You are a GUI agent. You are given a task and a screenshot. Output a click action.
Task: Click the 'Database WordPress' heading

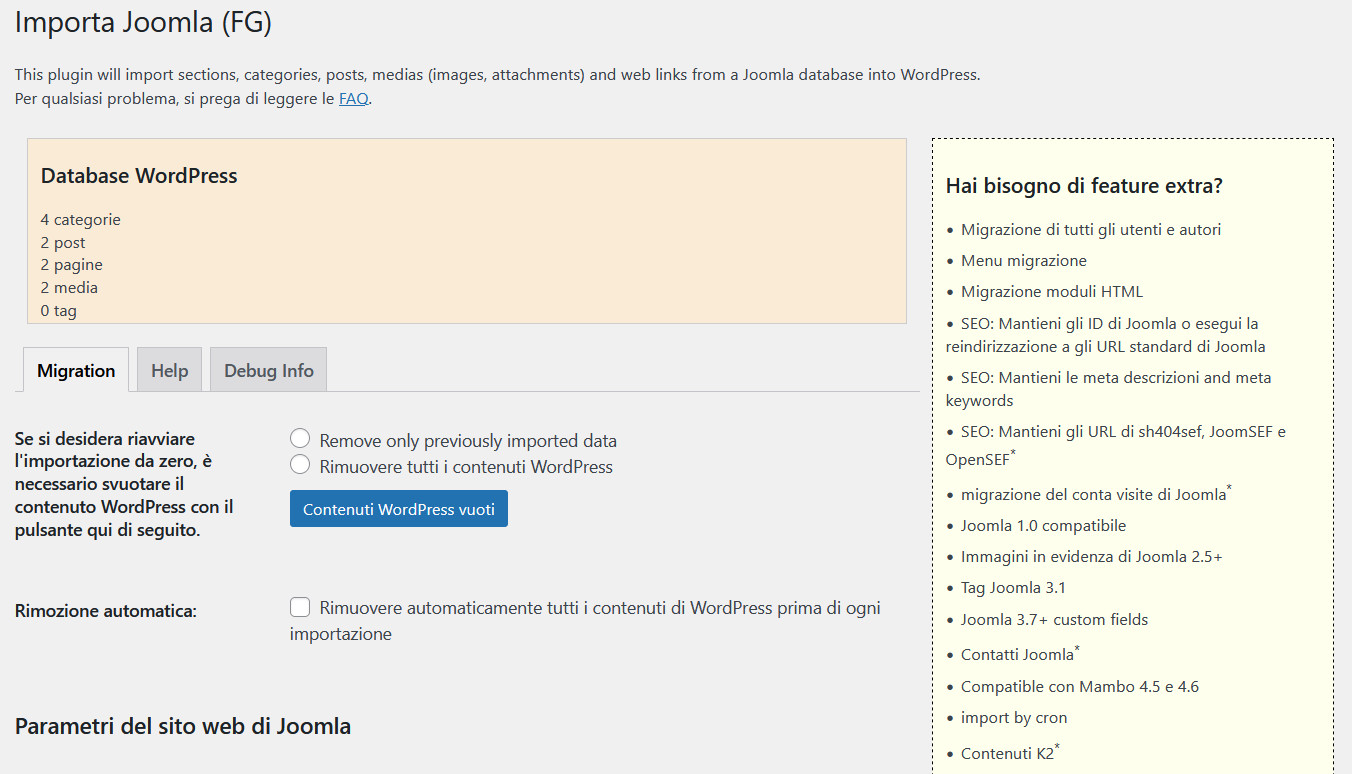coord(139,176)
